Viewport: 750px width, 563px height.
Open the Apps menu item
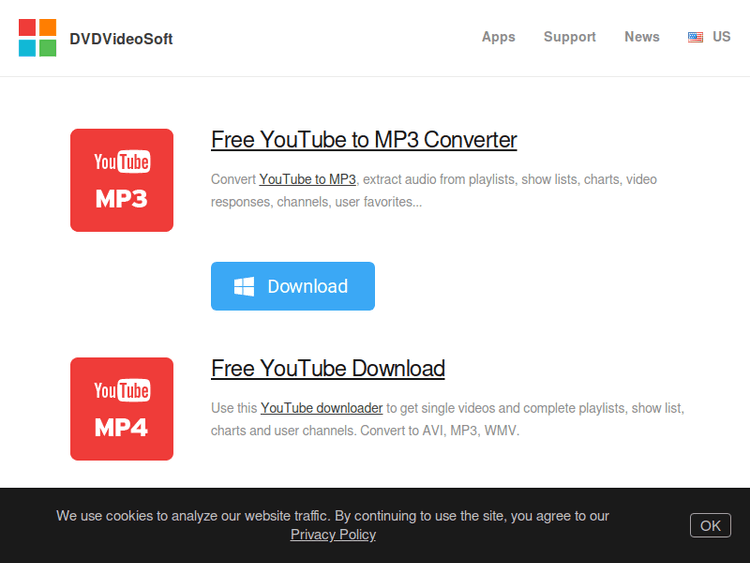coord(498,37)
